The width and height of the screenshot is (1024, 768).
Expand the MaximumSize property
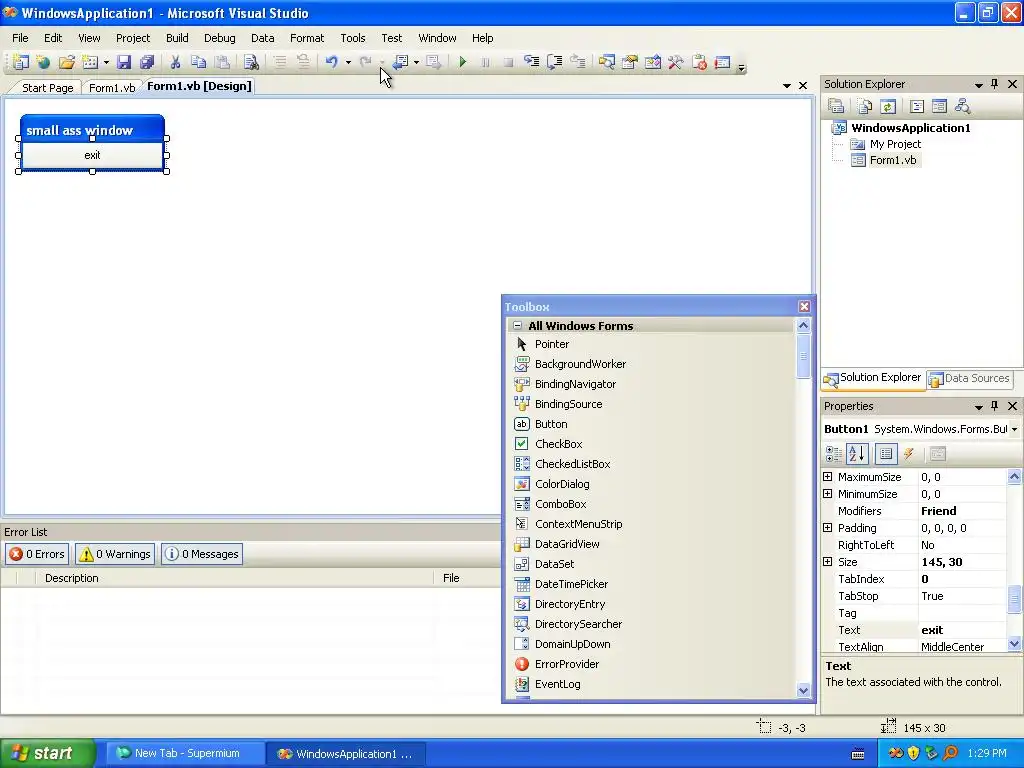pyautogui.click(x=827, y=477)
